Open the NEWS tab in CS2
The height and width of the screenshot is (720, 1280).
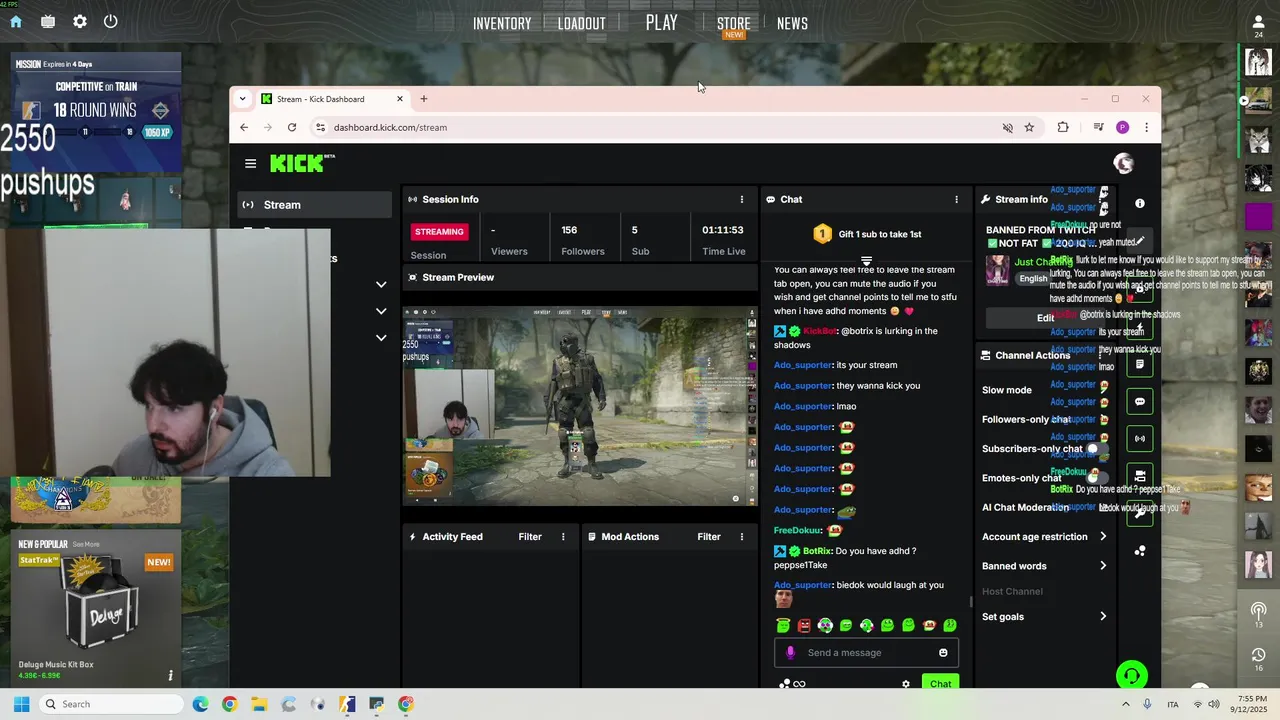[x=792, y=23]
